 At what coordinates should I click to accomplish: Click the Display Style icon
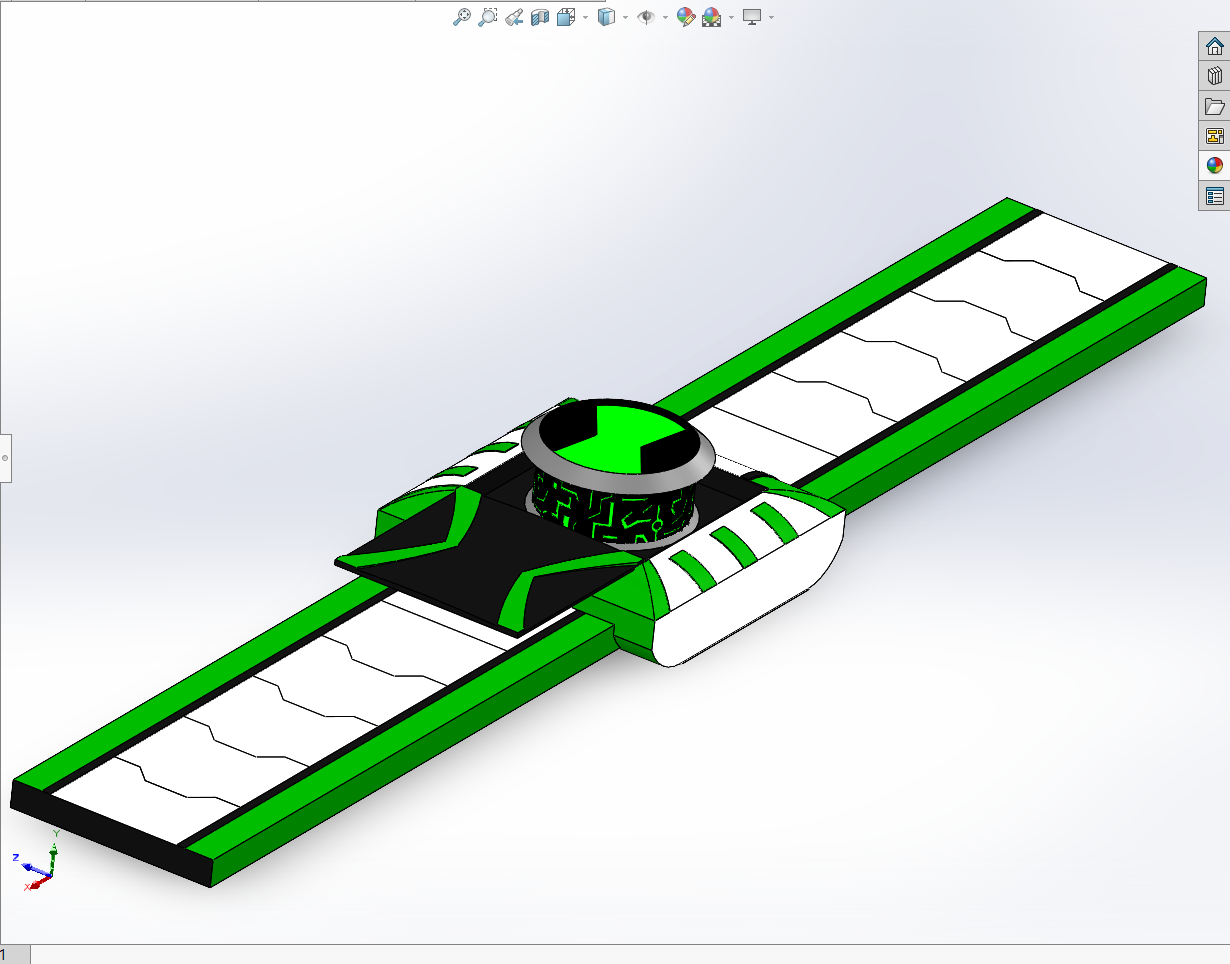pyautogui.click(x=606, y=17)
